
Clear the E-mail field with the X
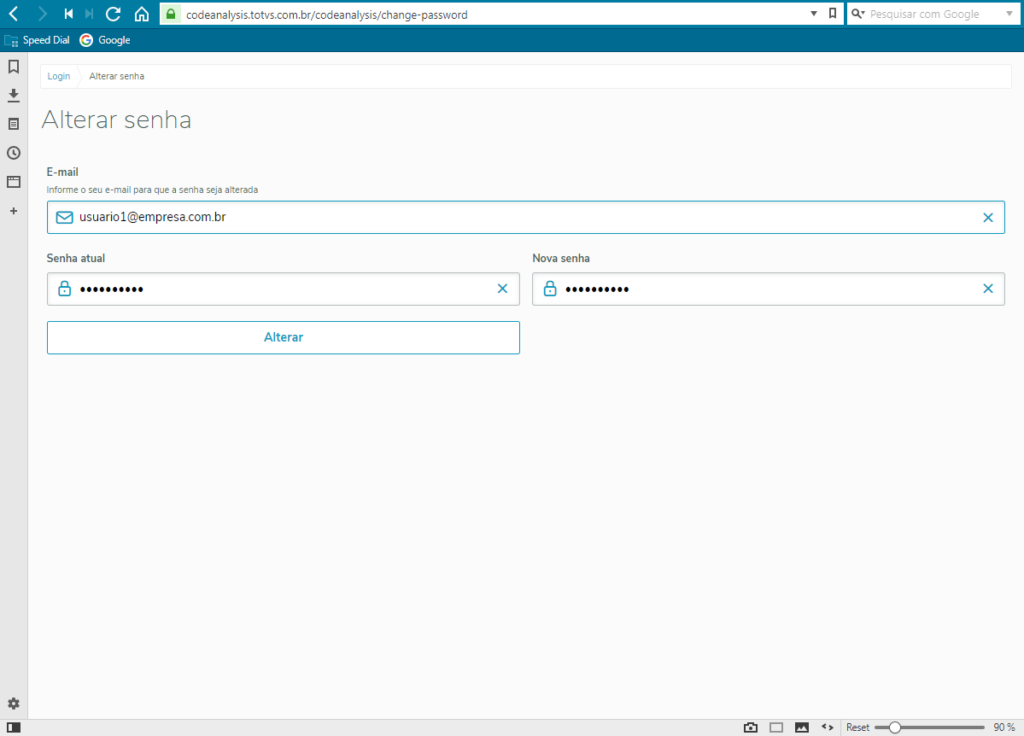988,217
